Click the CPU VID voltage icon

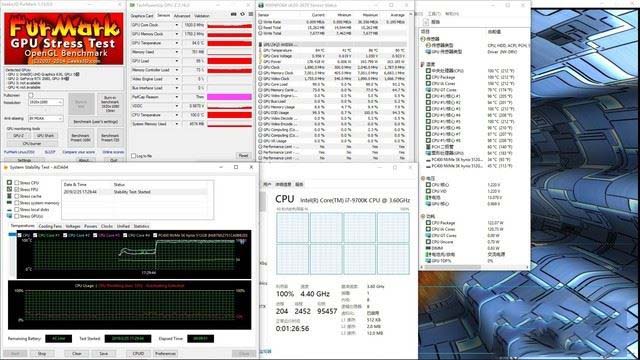click(x=428, y=191)
